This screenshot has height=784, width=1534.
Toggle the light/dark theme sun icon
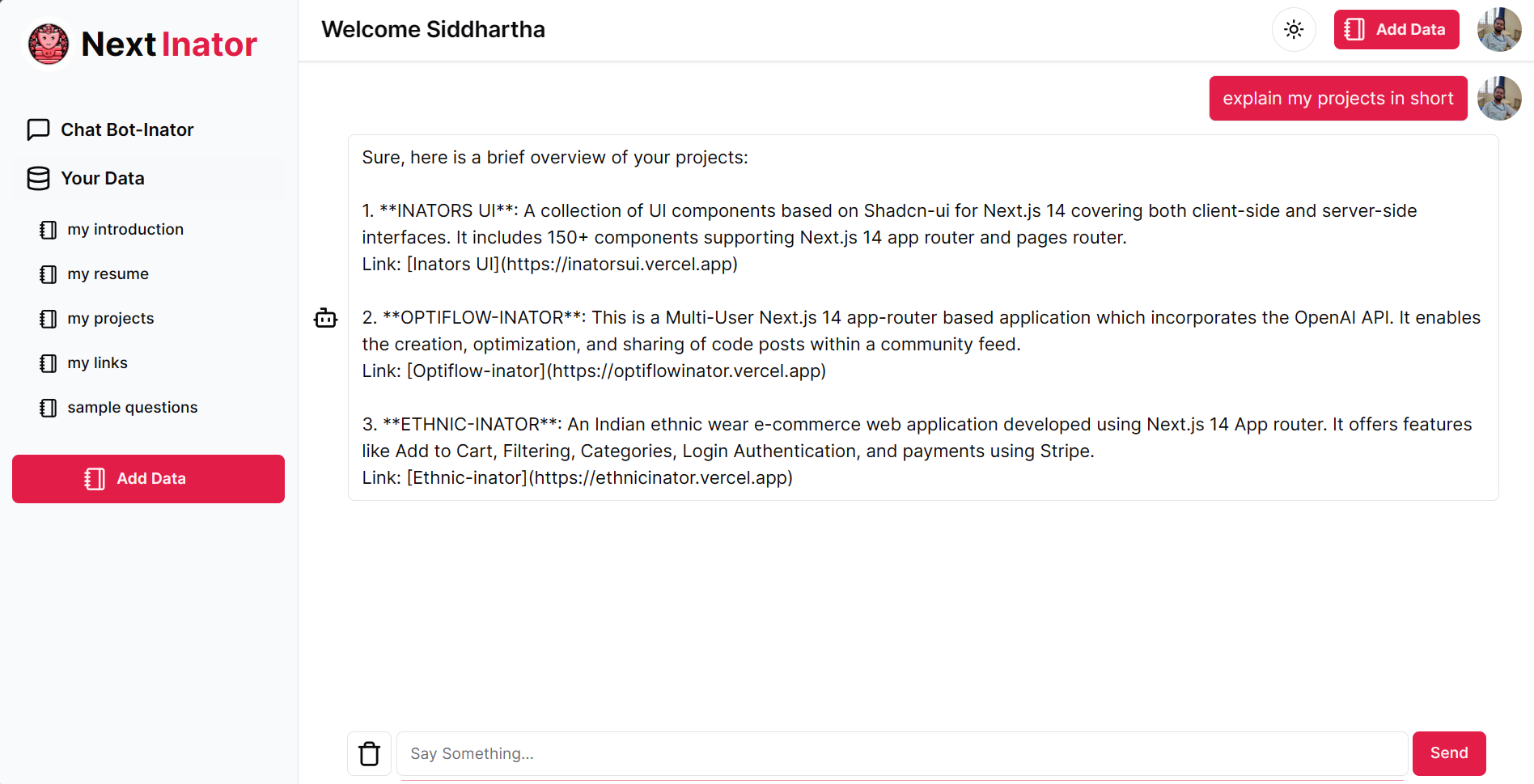click(x=1294, y=30)
